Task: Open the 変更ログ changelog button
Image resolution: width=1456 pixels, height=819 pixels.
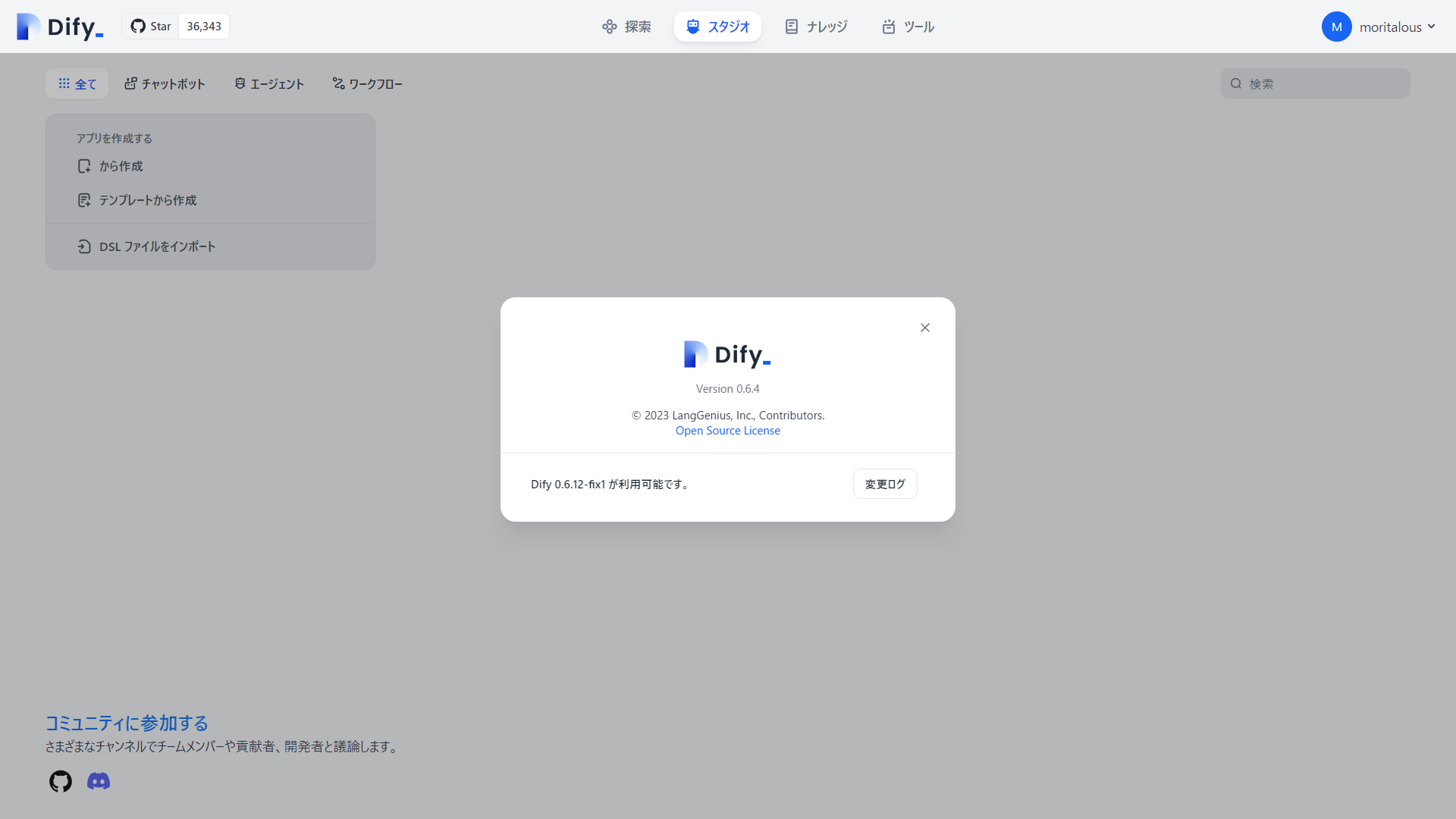Action: 884,484
